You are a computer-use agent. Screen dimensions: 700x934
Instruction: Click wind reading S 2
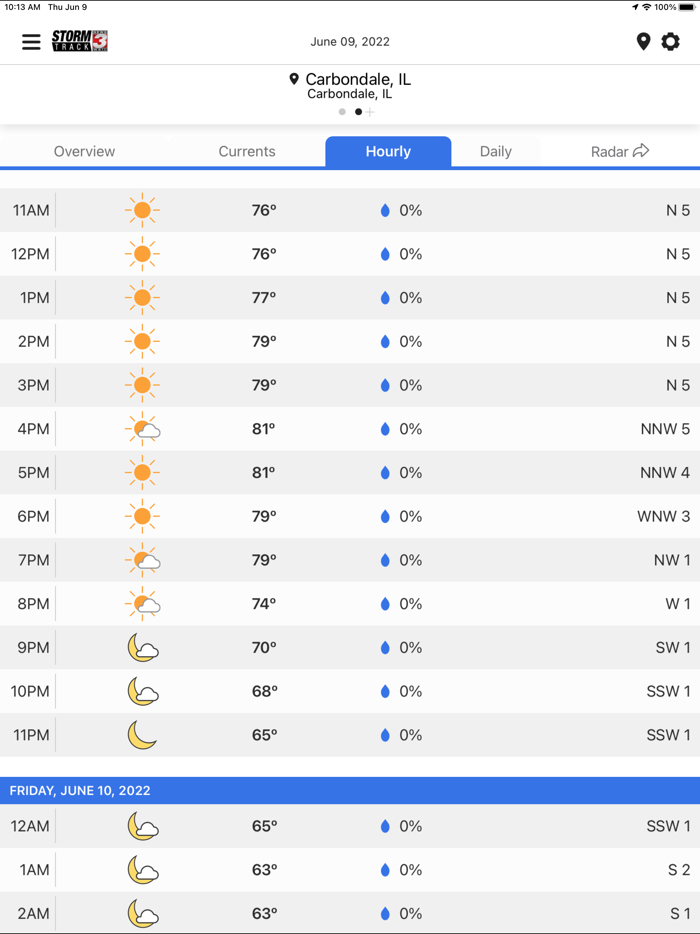(x=679, y=870)
